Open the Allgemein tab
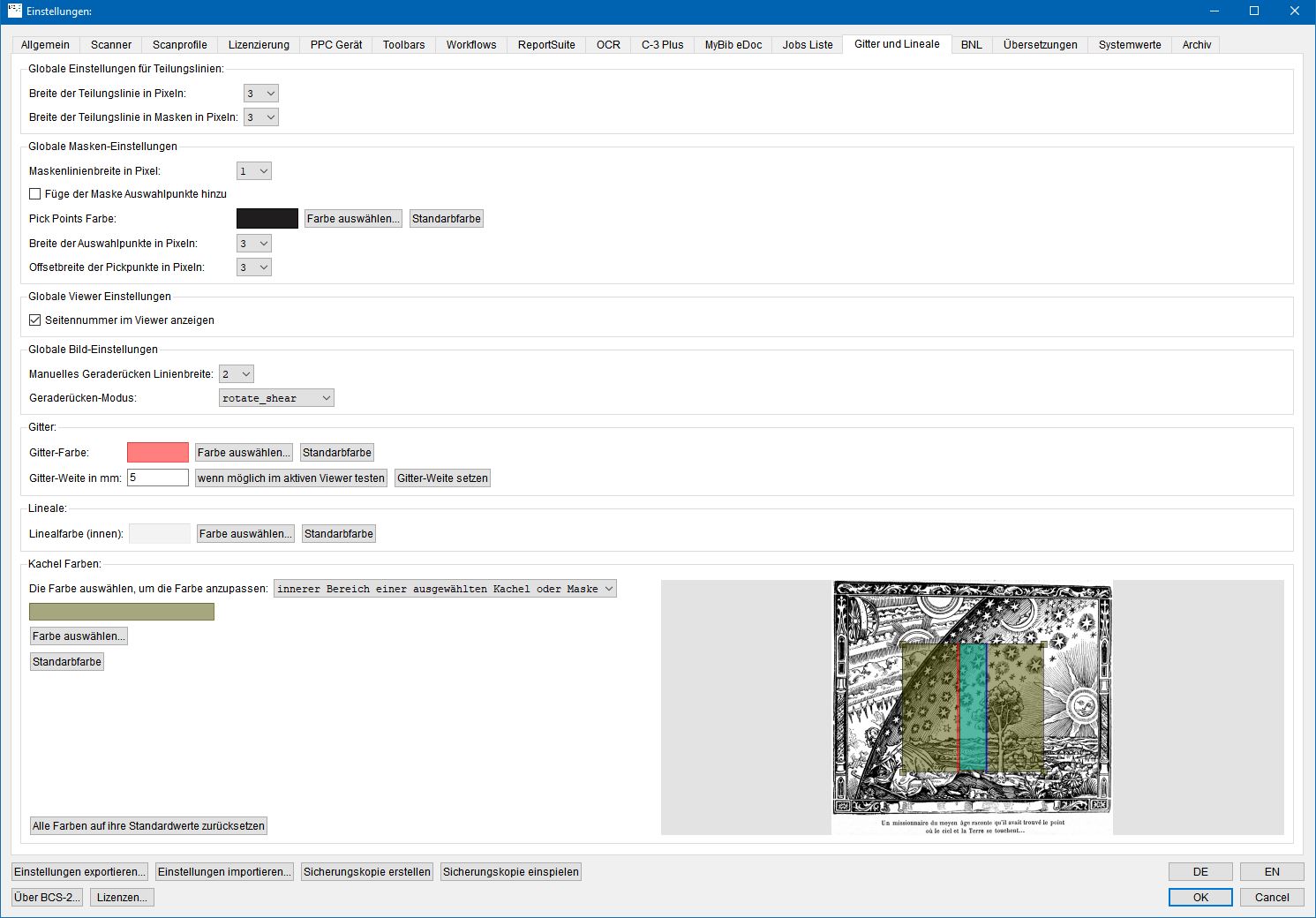Screen dimensions: 1316x918 tap(45, 45)
